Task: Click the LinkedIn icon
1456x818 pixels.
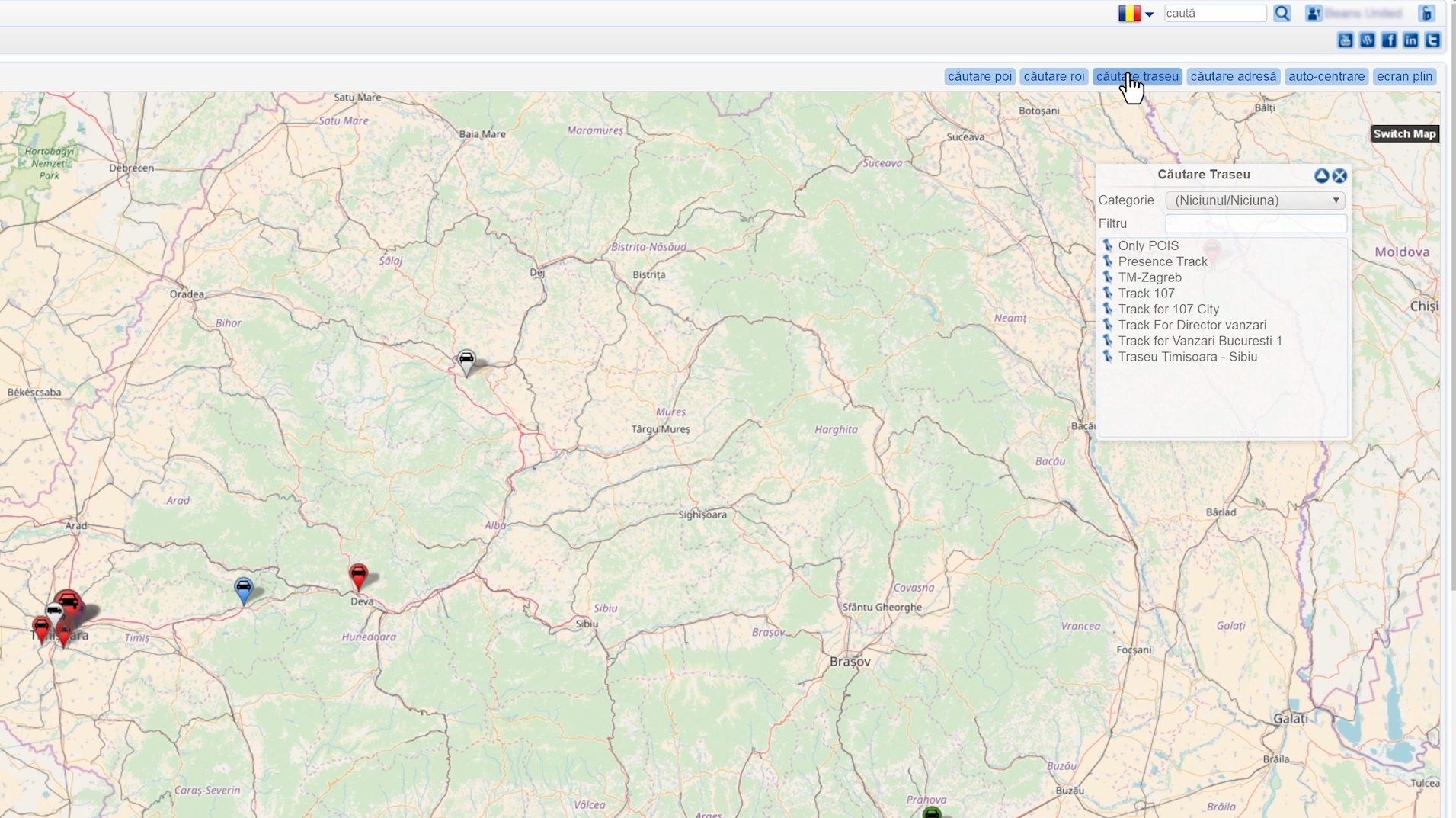Action: click(1410, 40)
